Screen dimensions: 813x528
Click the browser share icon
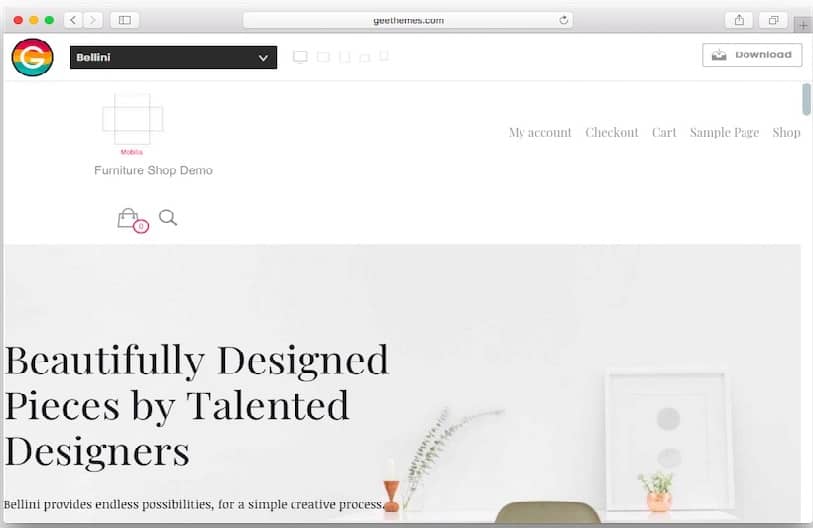pos(739,20)
